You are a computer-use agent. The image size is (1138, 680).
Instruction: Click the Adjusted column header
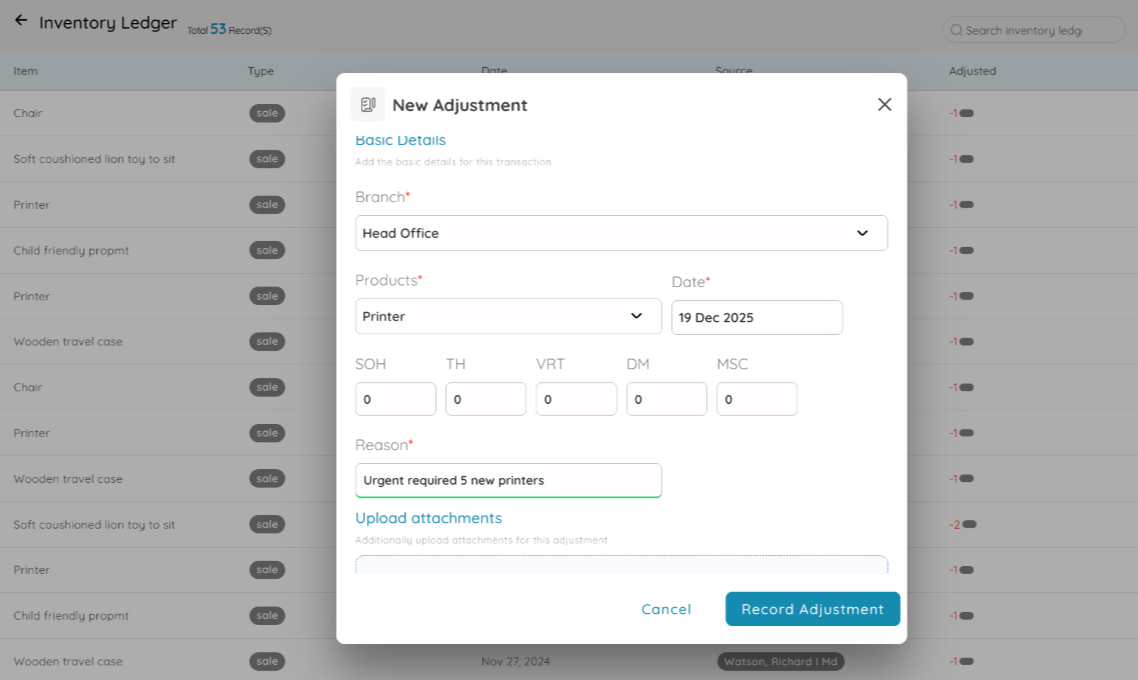[x=972, y=71]
